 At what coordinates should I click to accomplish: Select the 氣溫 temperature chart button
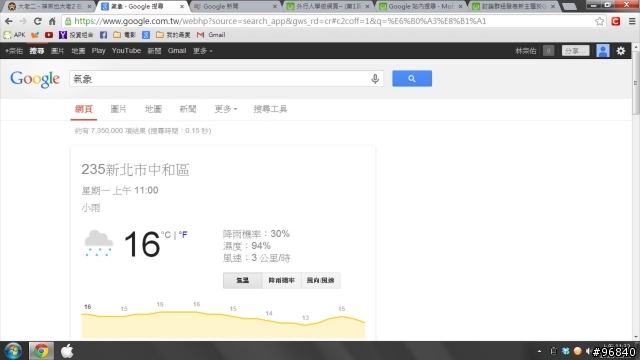click(x=242, y=280)
